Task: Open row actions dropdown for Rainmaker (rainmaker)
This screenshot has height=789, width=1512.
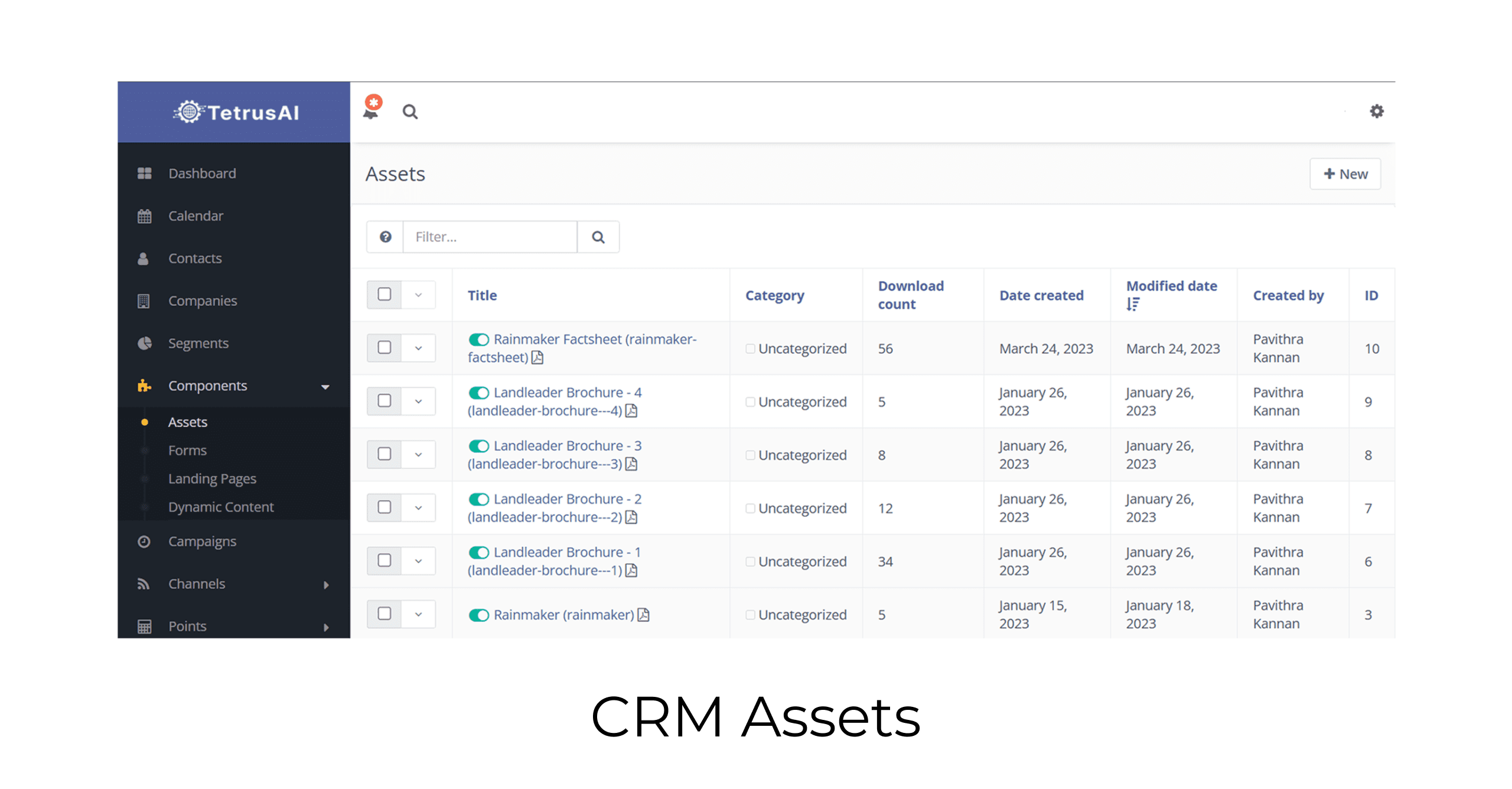Action: pyautogui.click(x=418, y=614)
